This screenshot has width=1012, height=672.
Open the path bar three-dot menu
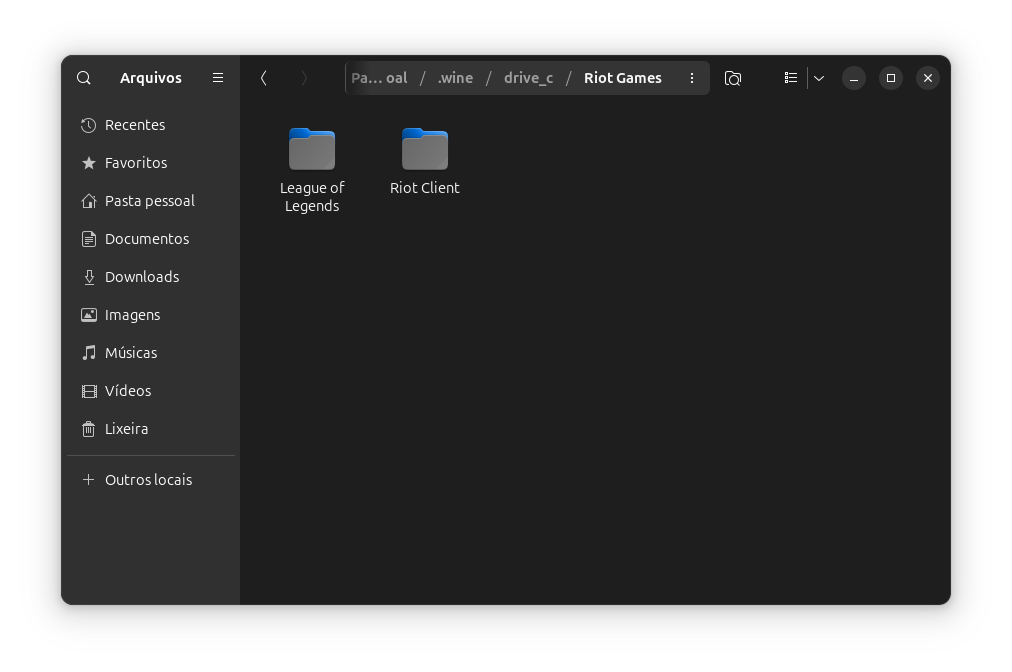click(692, 78)
